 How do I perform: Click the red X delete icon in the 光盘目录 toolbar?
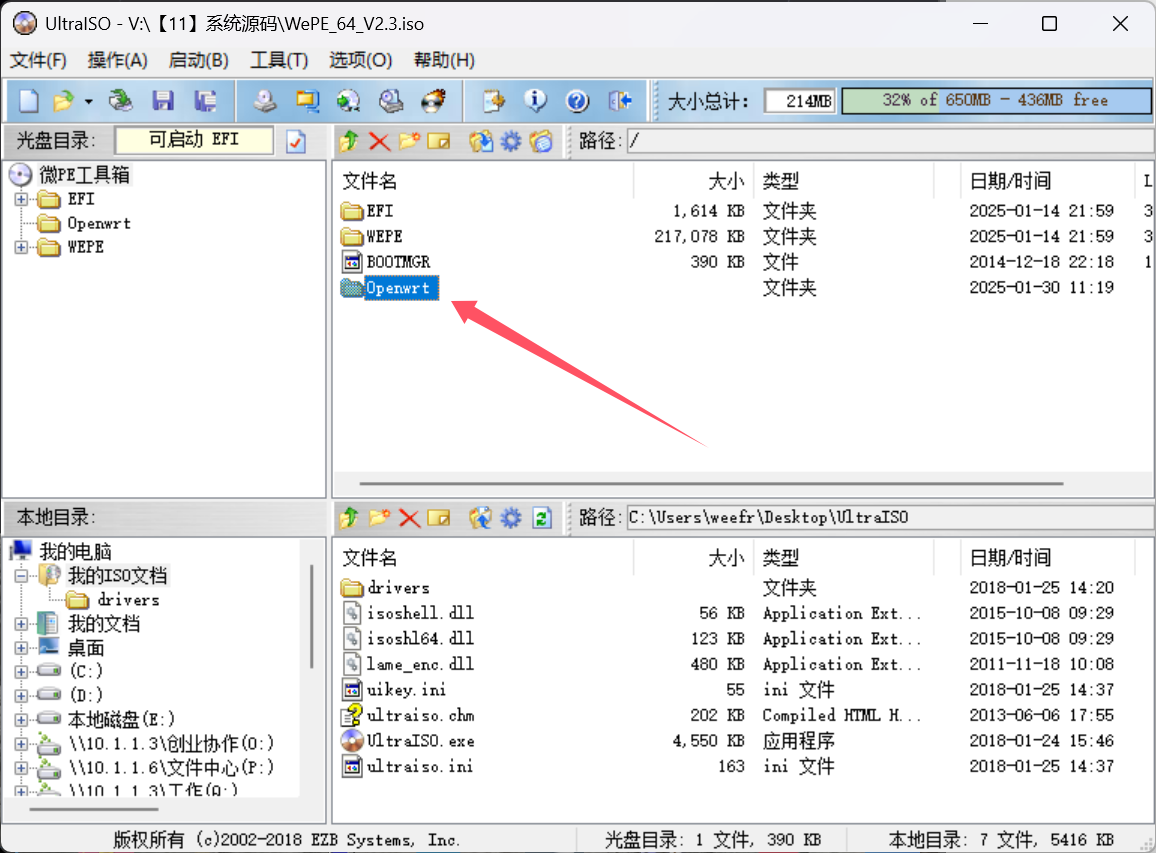tap(379, 141)
